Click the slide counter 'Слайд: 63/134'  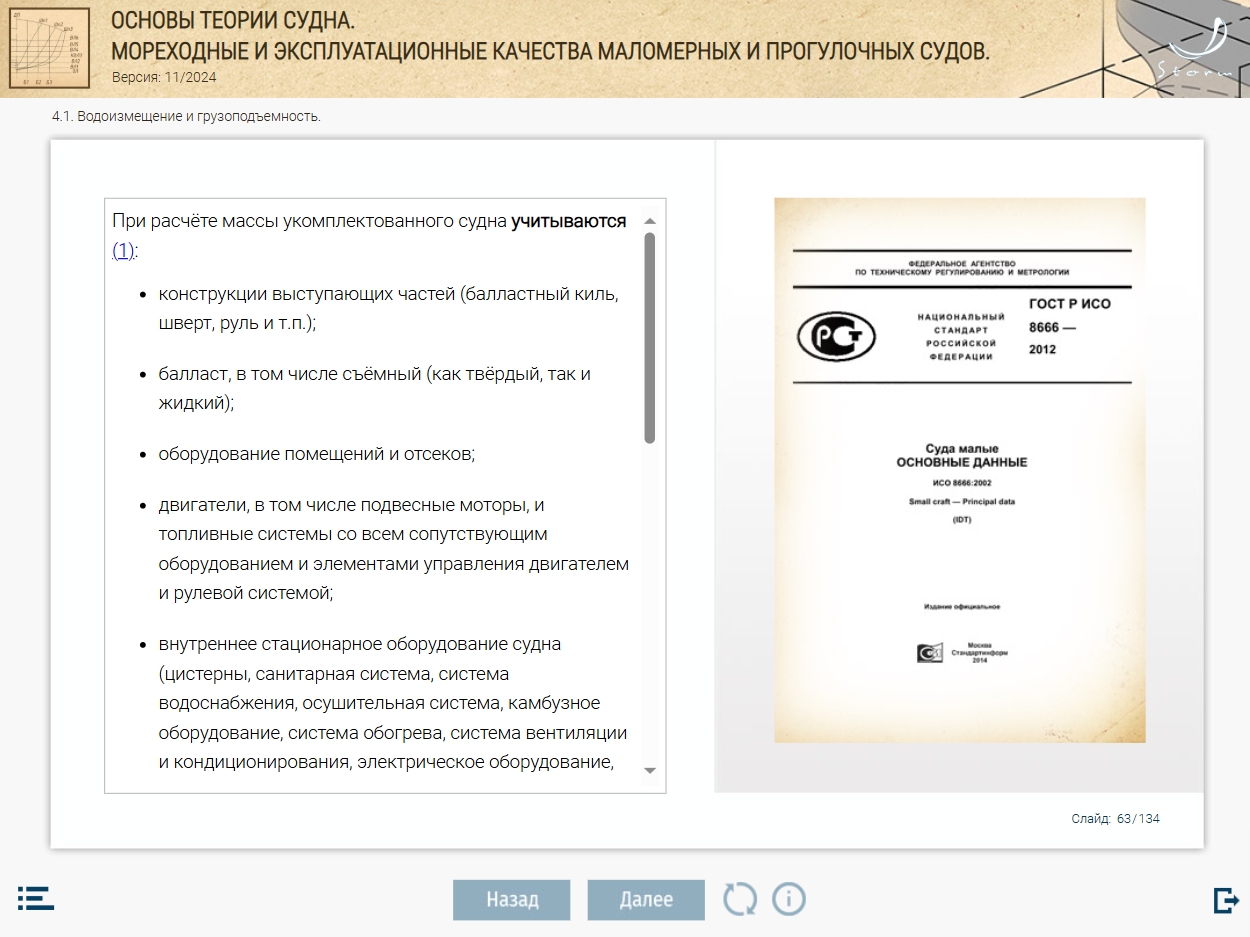[1116, 818]
